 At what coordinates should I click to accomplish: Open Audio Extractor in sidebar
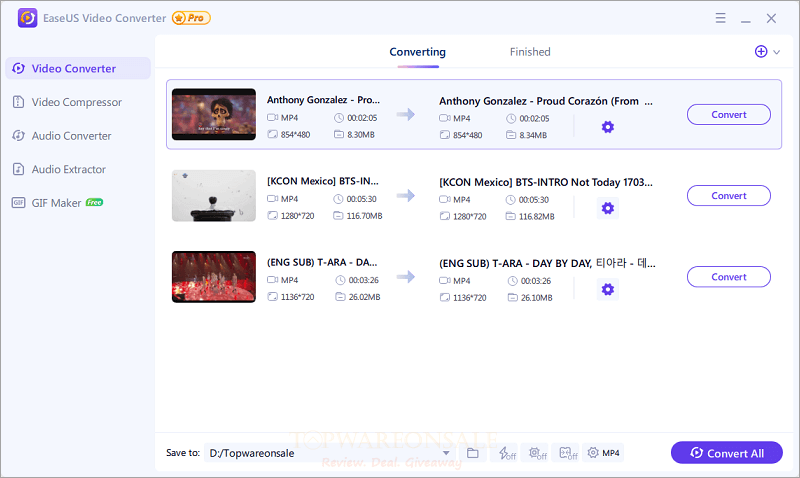pos(78,169)
